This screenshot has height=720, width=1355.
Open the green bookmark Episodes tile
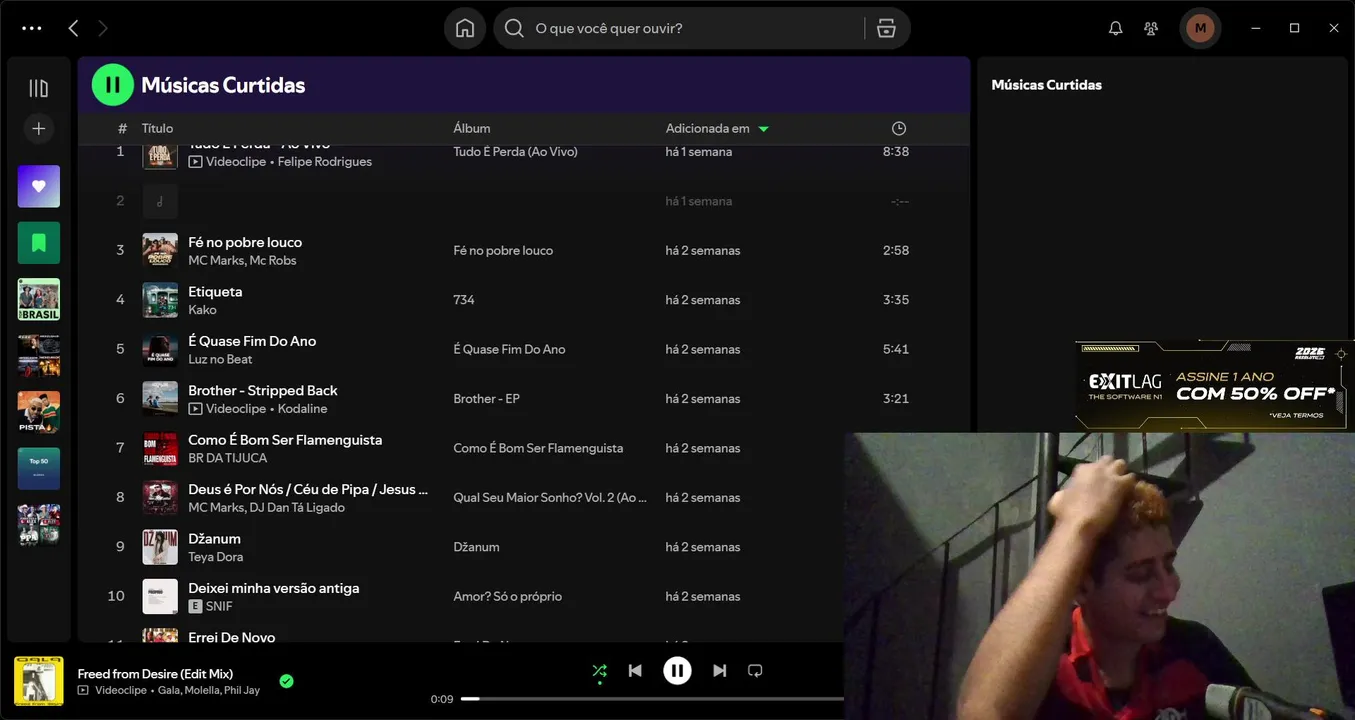pyautogui.click(x=39, y=242)
